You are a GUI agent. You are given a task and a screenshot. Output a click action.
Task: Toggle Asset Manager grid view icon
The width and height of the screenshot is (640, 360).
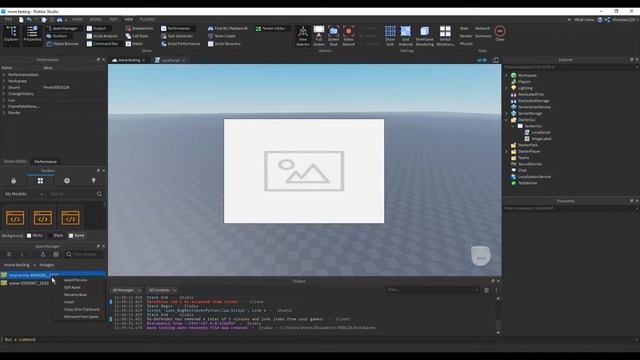56,254
